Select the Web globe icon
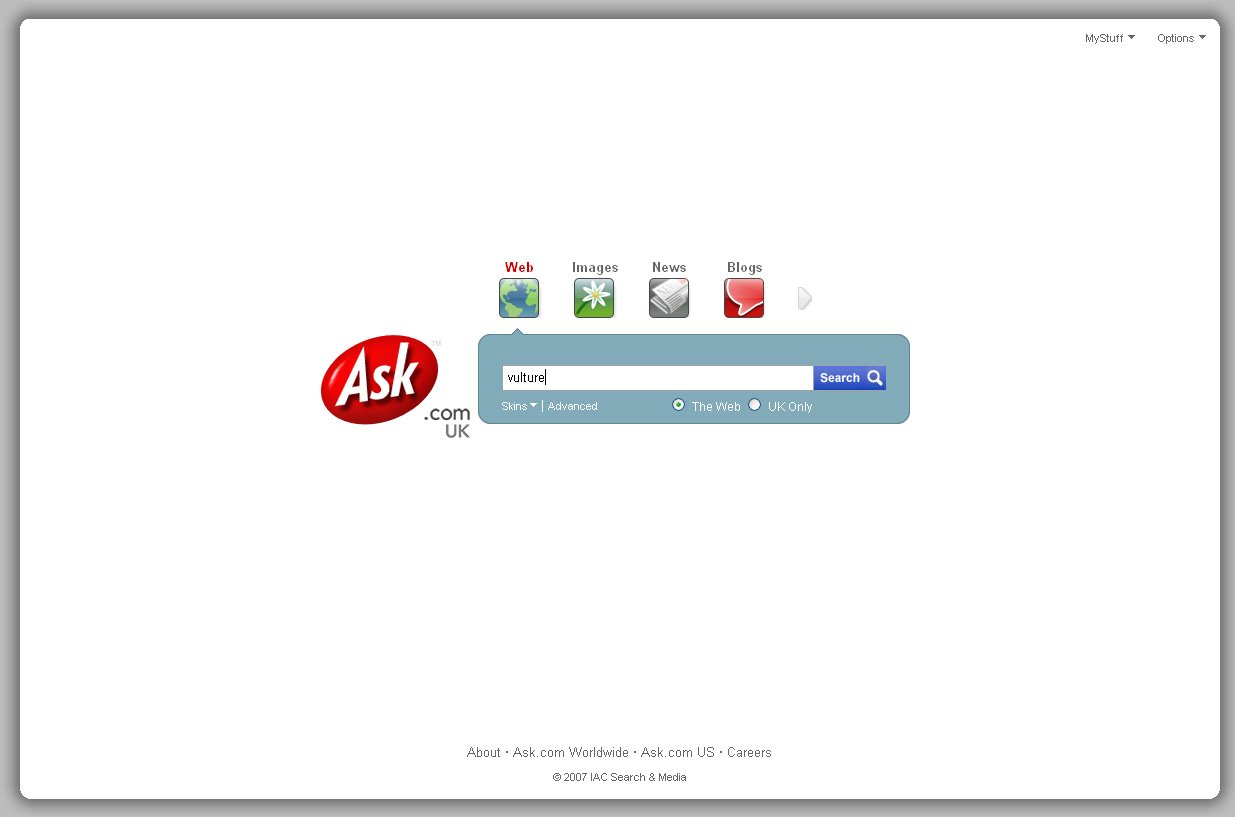The image size is (1235, 817). pos(519,298)
